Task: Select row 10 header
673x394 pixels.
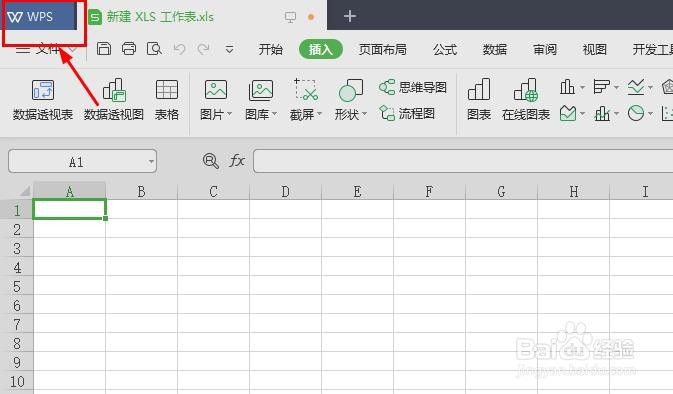Action: coord(17,381)
